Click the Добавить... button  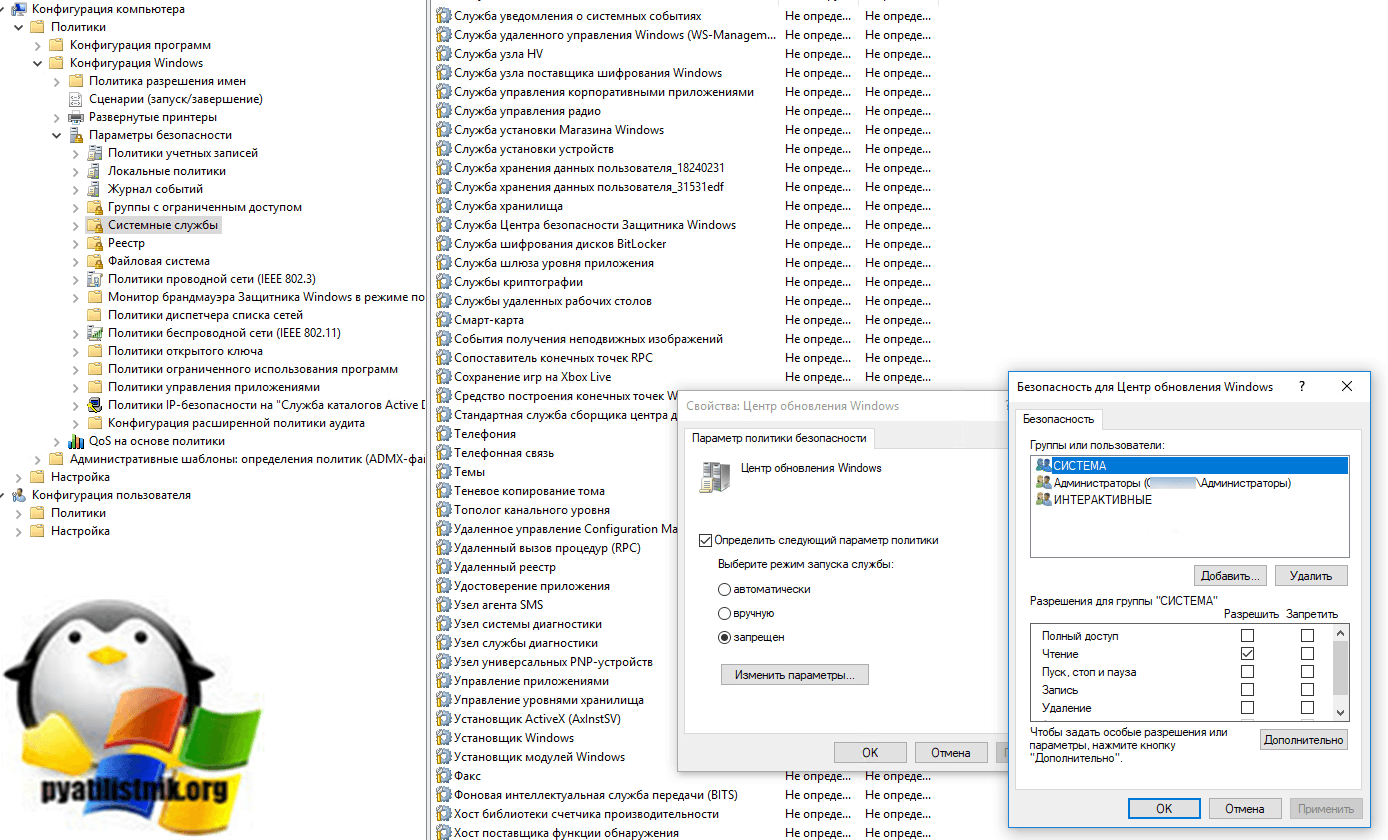point(1231,576)
